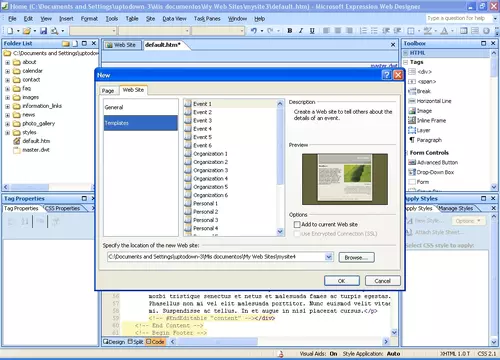500x360 pixels.
Task: Click the template preview thumbnail
Action: point(345,179)
